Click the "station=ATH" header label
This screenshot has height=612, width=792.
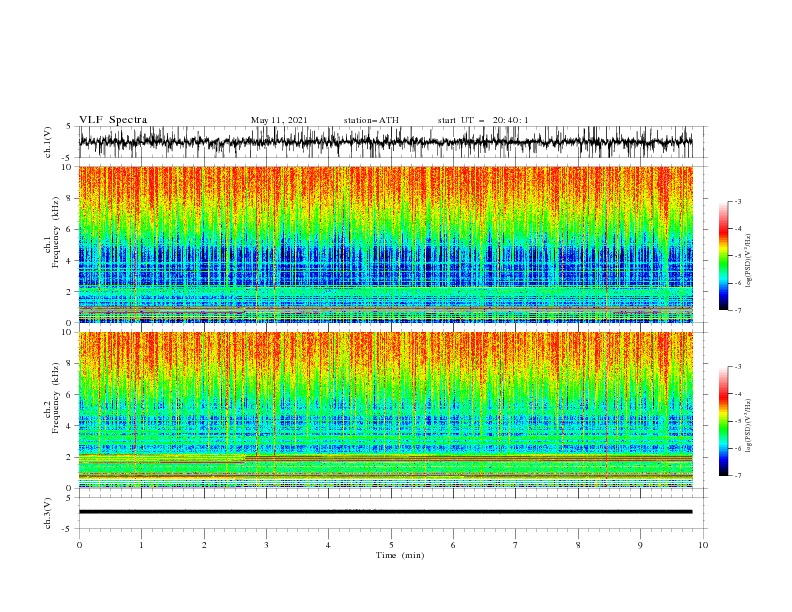371,120
